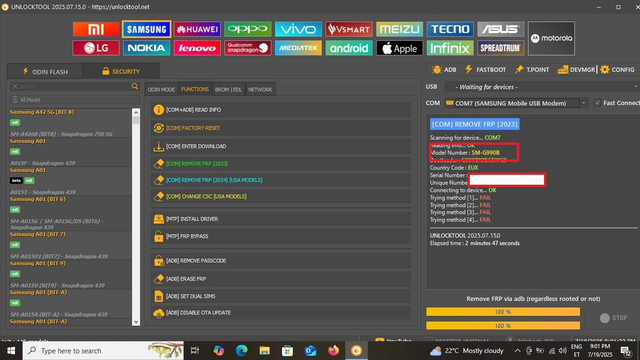Run [COM+ADB] Read Info

(281, 110)
